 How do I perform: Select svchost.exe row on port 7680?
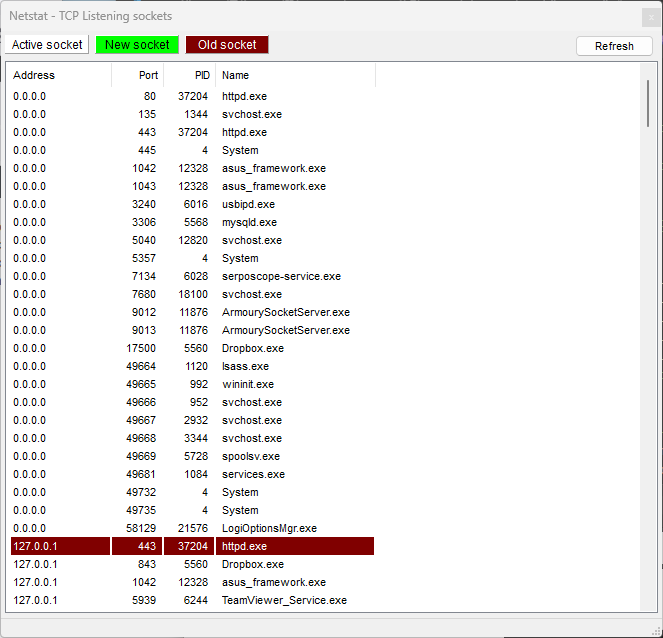[192, 294]
